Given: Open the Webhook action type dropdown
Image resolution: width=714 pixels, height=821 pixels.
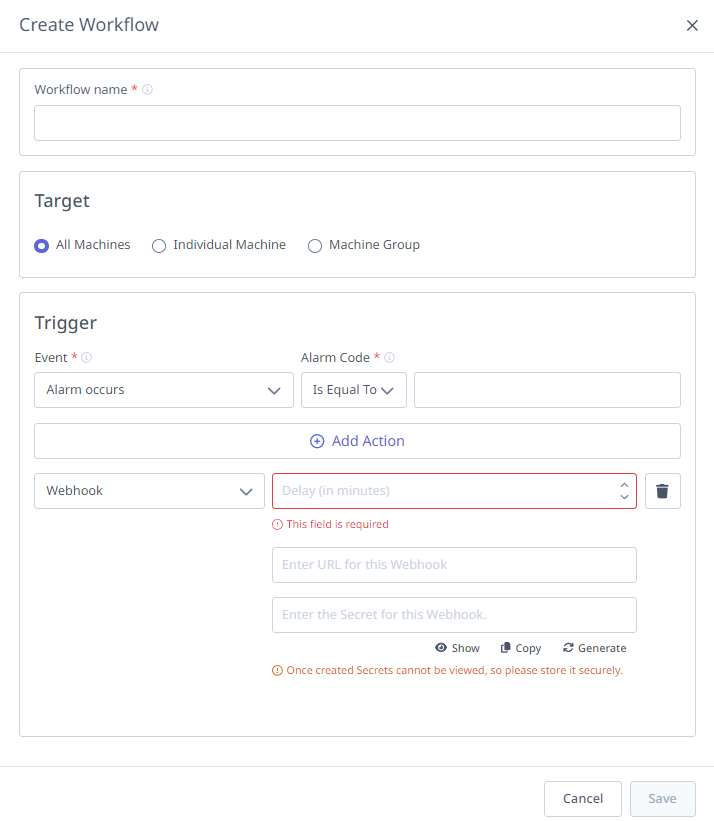Looking at the screenshot, I should click(149, 491).
